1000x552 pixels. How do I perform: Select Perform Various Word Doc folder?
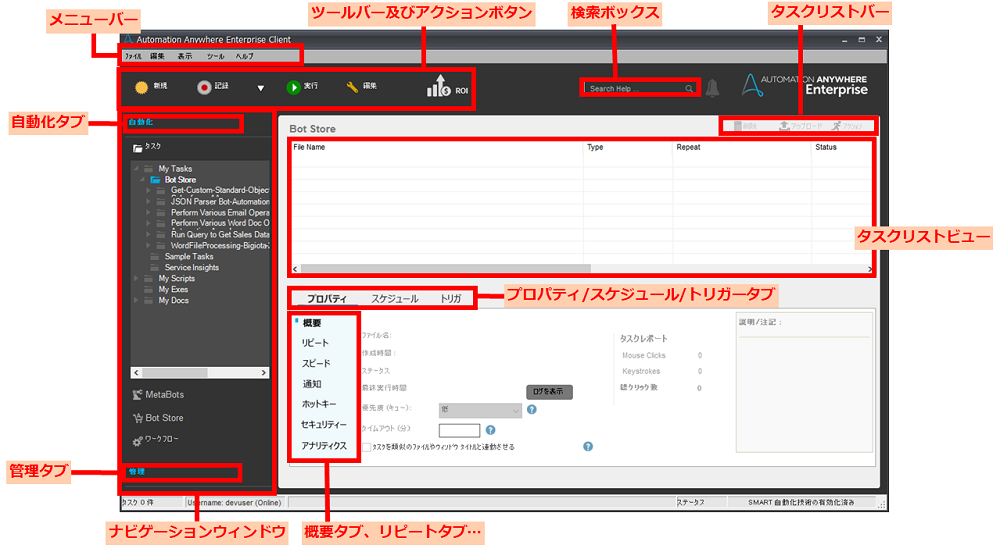220,223
